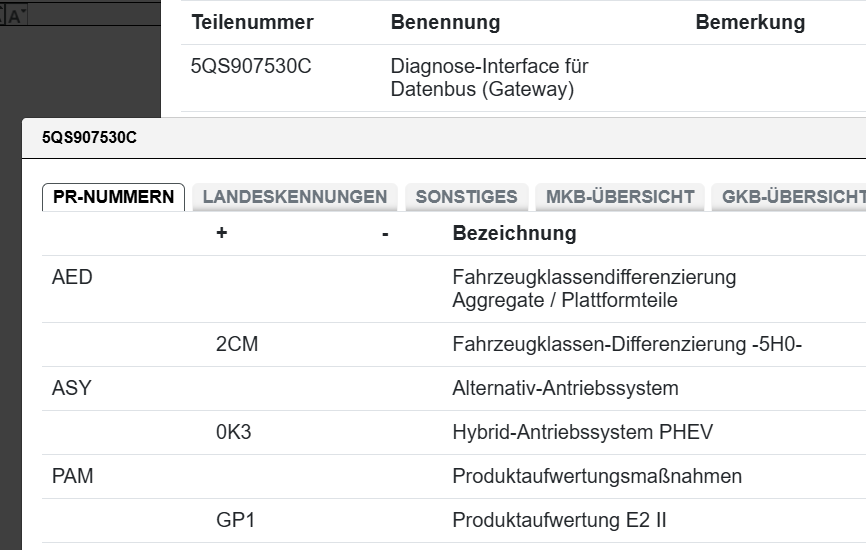The width and height of the screenshot is (866, 550).
Task: Open the LANDESKENNUNGEN tab
Action: [294, 197]
